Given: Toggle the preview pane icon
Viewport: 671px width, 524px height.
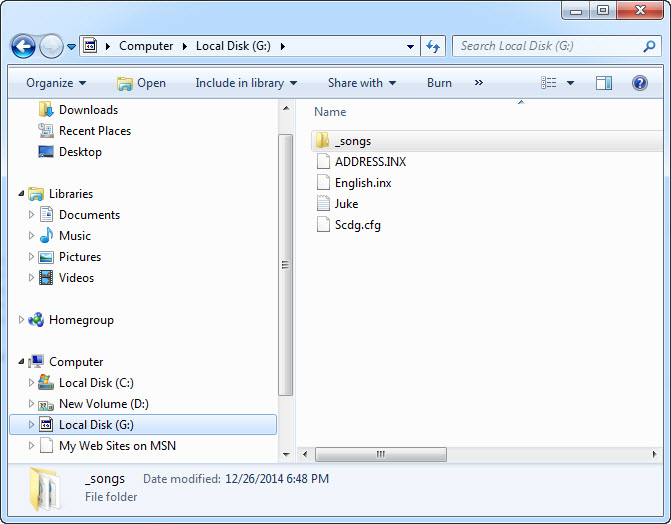Looking at the screenshot, I should coord(604,83).
